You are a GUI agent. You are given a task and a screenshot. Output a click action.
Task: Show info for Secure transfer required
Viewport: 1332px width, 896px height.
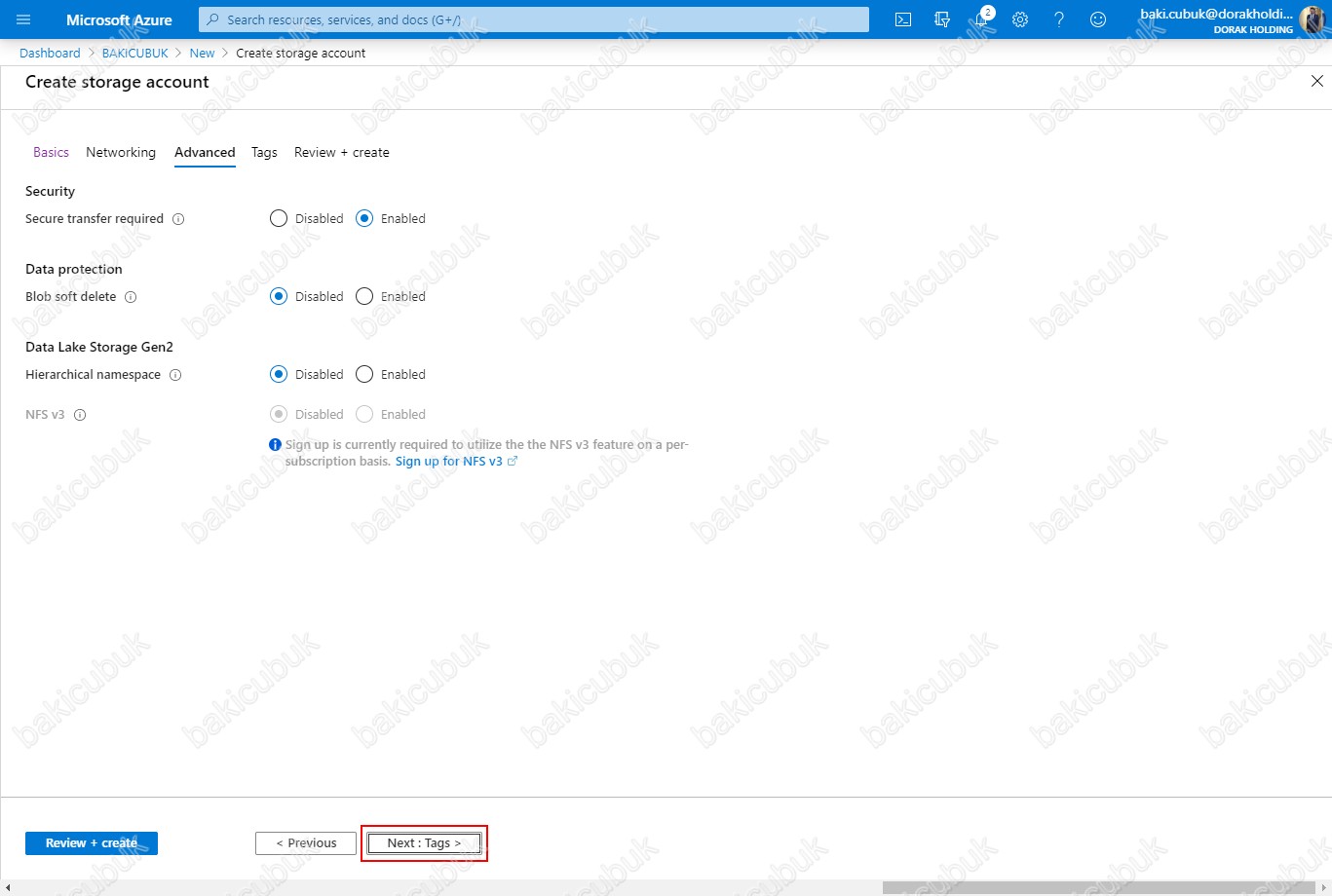point(178,219)
